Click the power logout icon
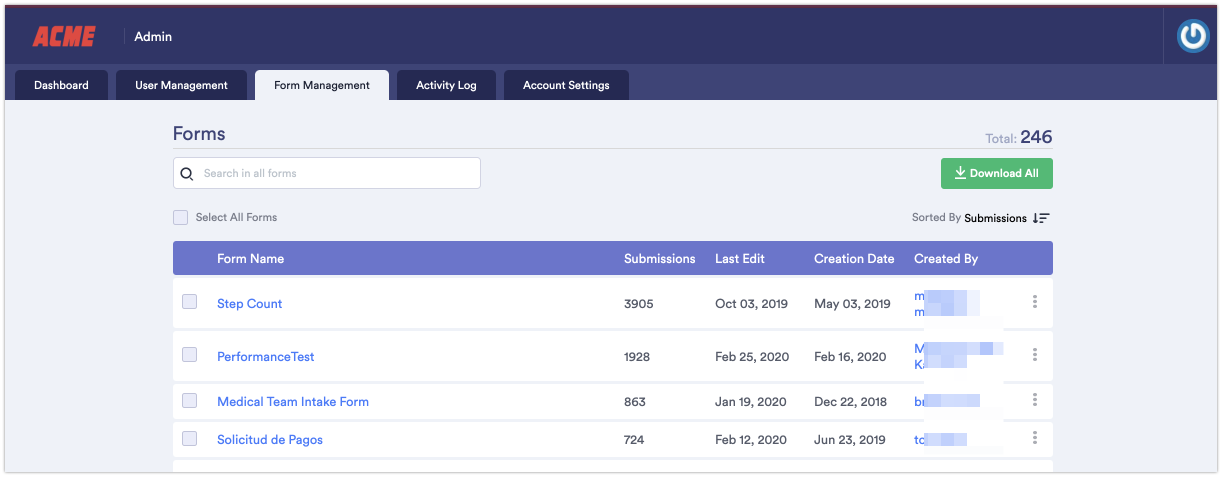The width and height of the screenshot is (1222, 477). [x=1192, y=37]
